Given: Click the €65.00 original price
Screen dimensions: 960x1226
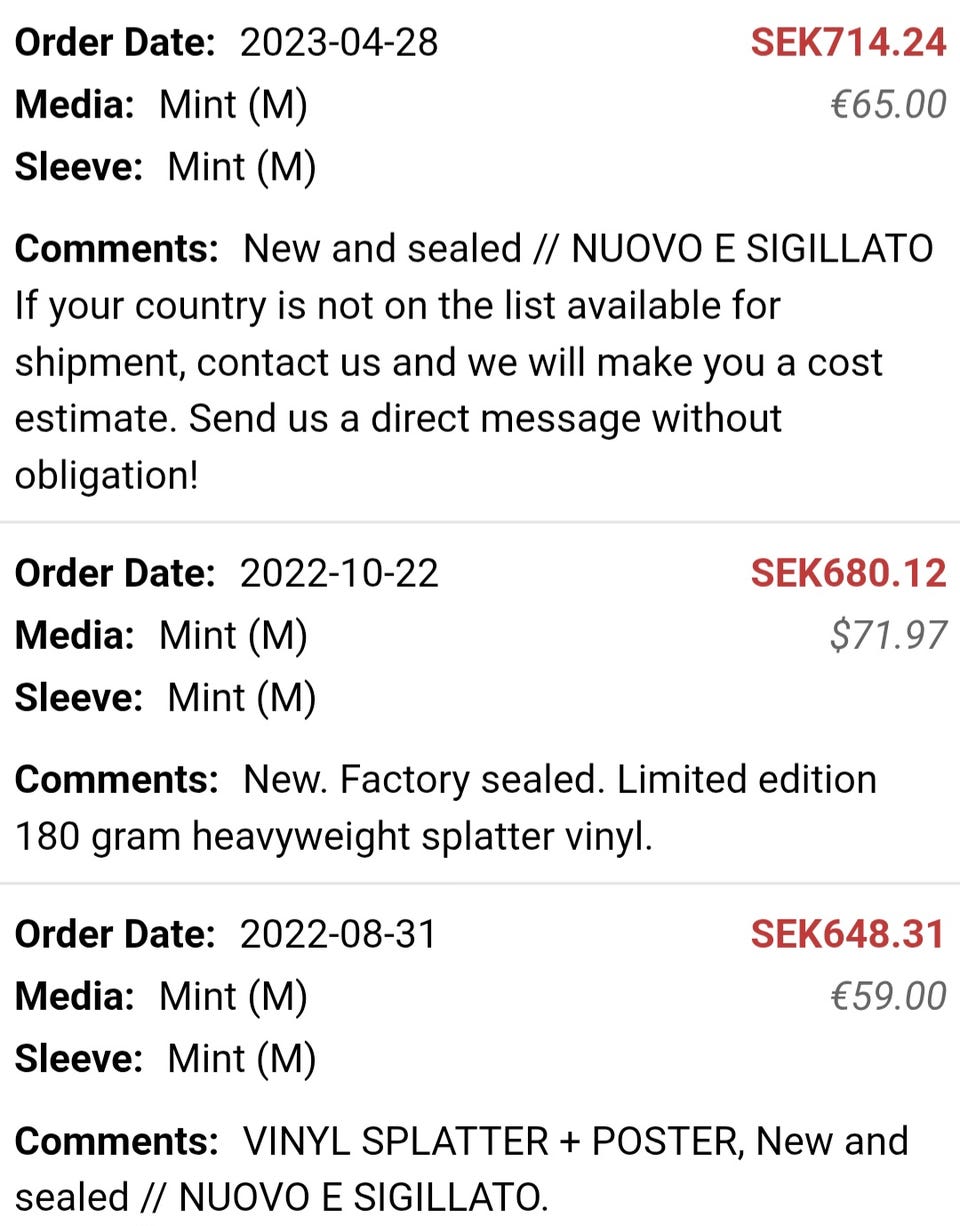Looking at the screenshot, I should [x=888, y=104].
